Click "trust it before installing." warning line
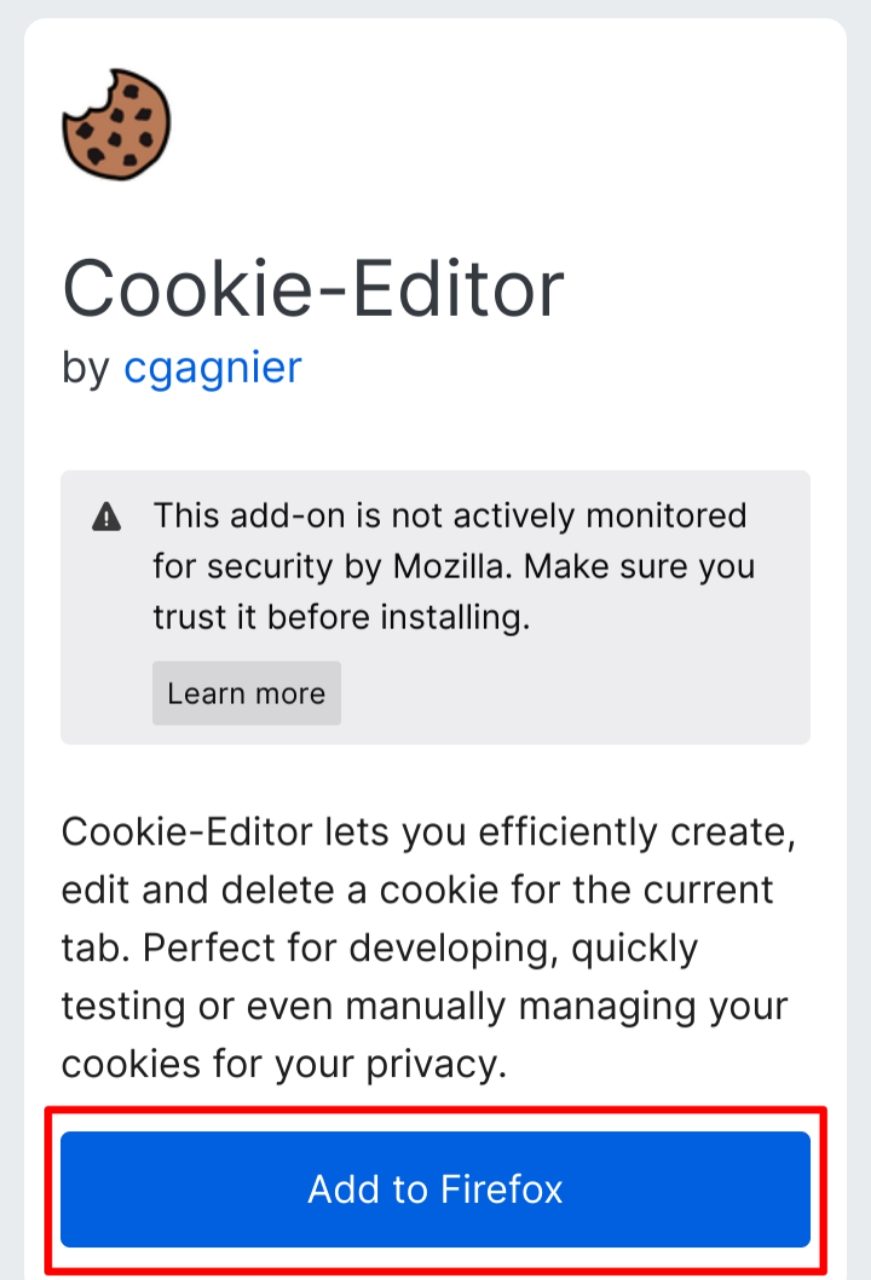The height and width of the screenshot is (1280, 871). [340, 618]
